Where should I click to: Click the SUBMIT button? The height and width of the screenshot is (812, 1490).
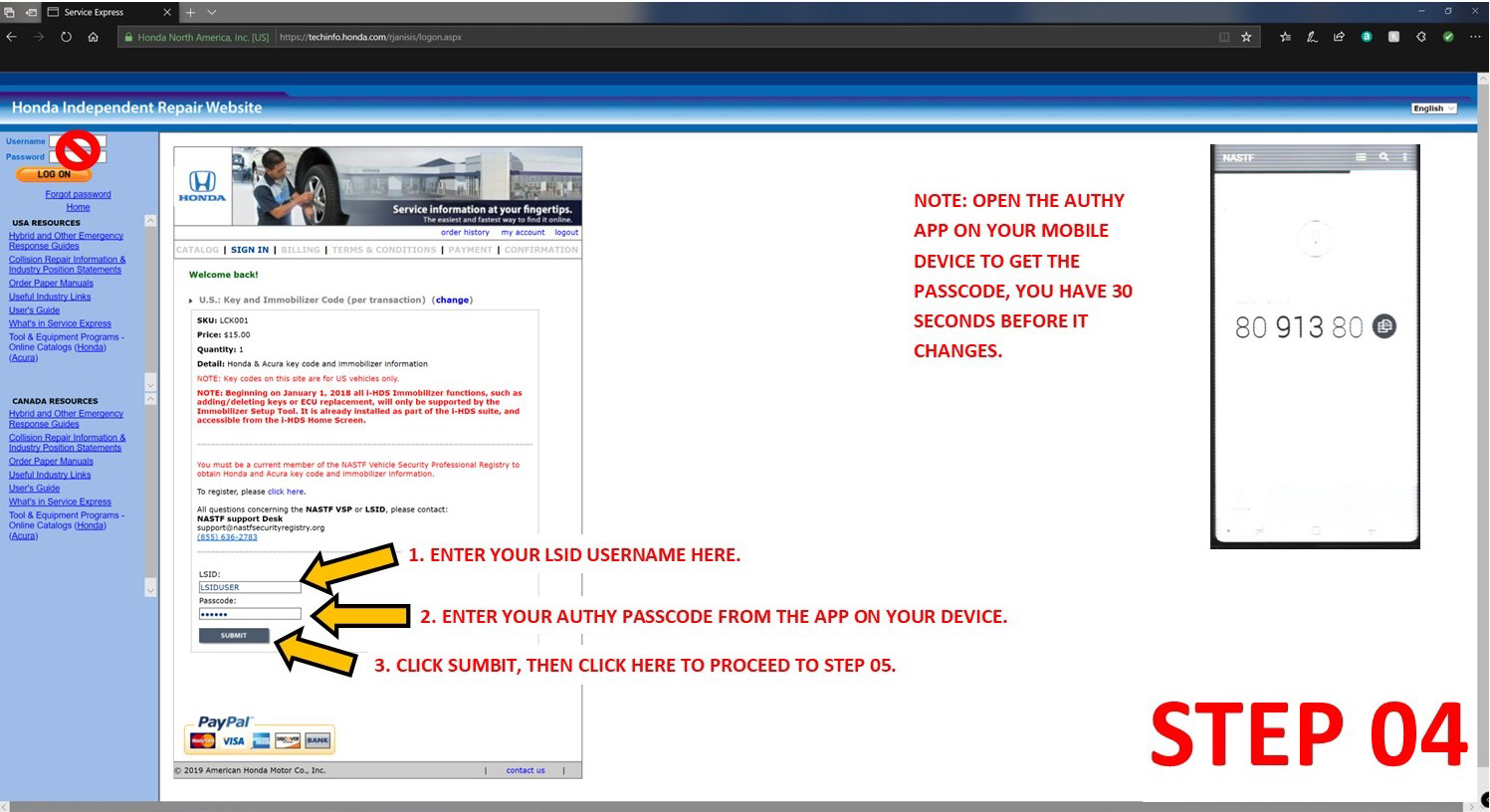tap(234, 635)
